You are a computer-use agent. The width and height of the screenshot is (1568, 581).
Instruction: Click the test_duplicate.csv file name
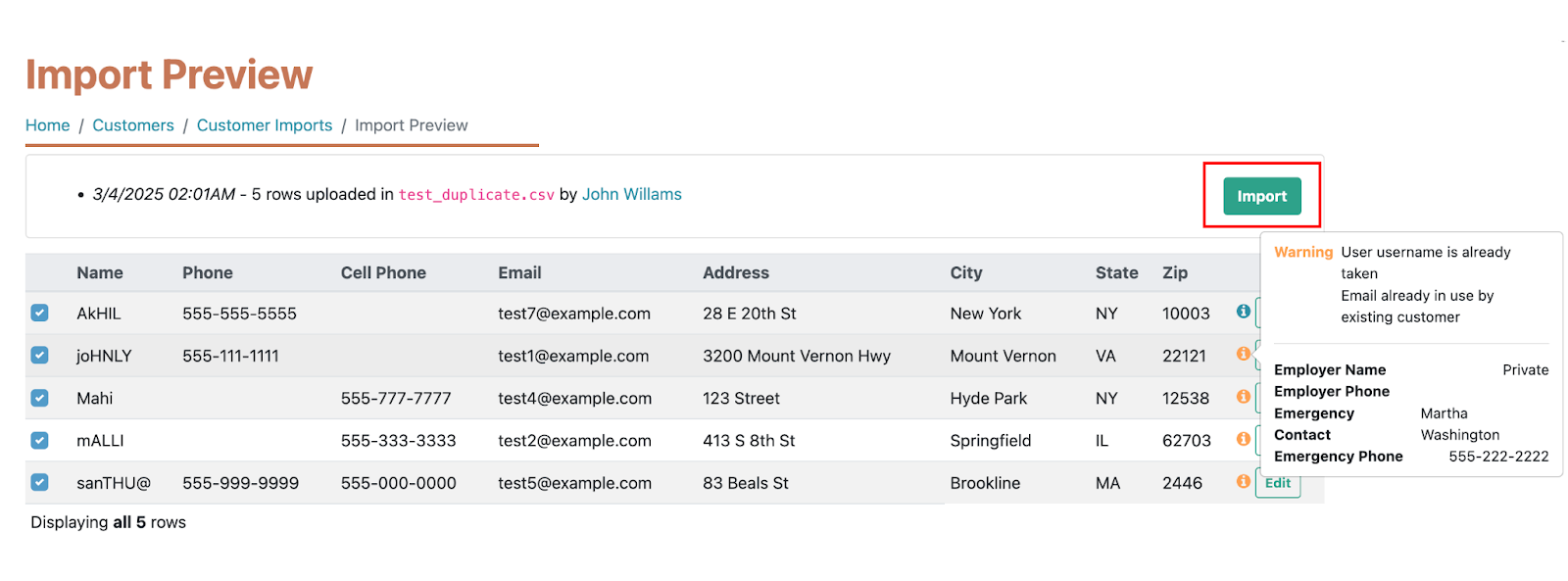[476, 195]
